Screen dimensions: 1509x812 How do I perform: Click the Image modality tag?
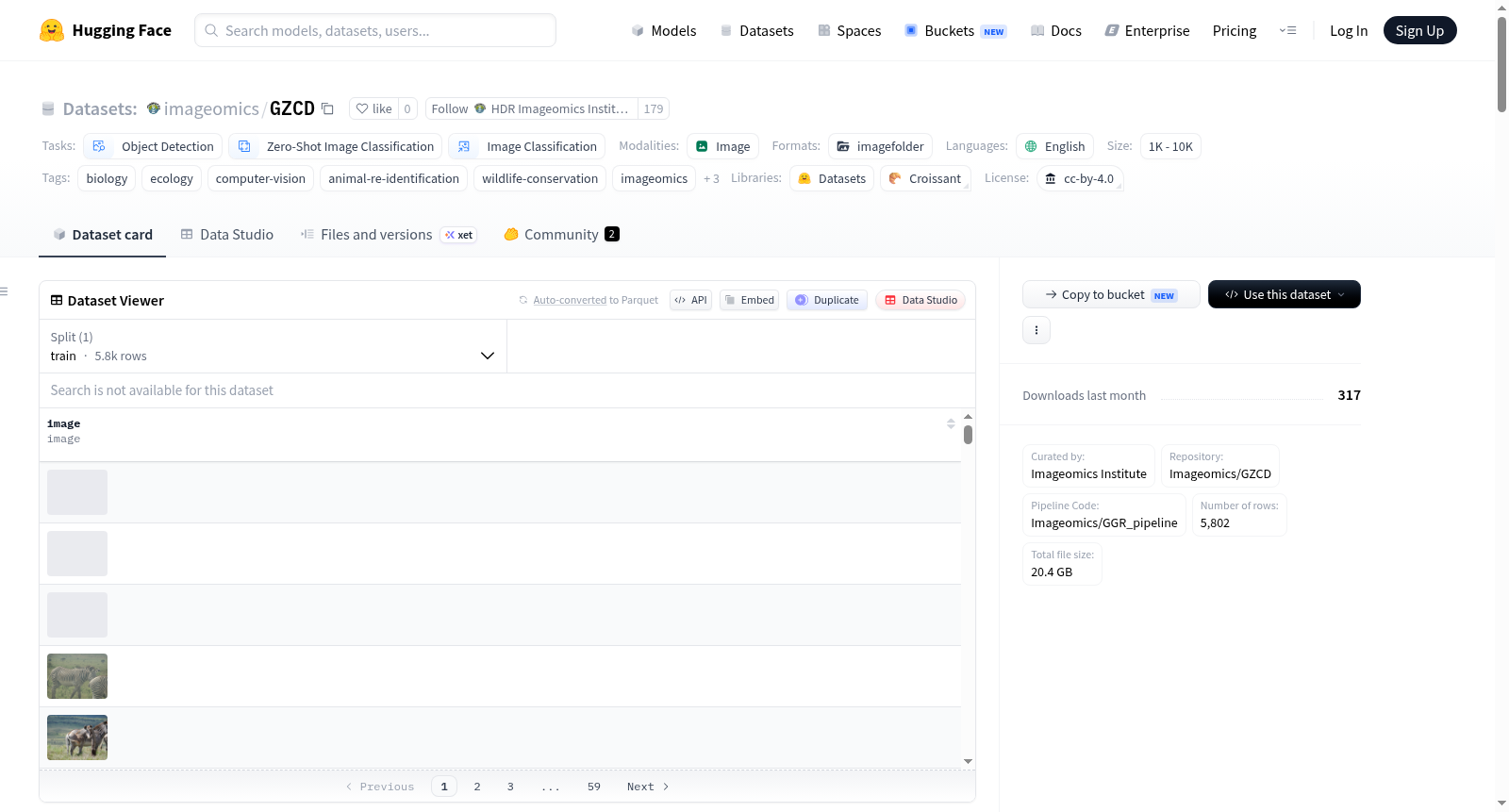click(722, 146)
